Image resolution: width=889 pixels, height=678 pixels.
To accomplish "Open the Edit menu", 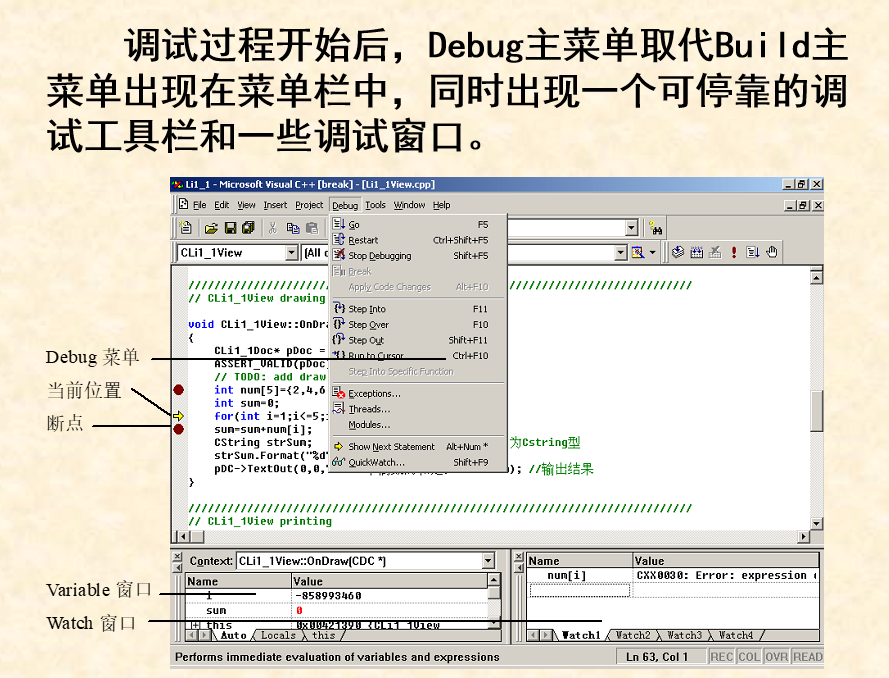I will [x=222, y=205].
